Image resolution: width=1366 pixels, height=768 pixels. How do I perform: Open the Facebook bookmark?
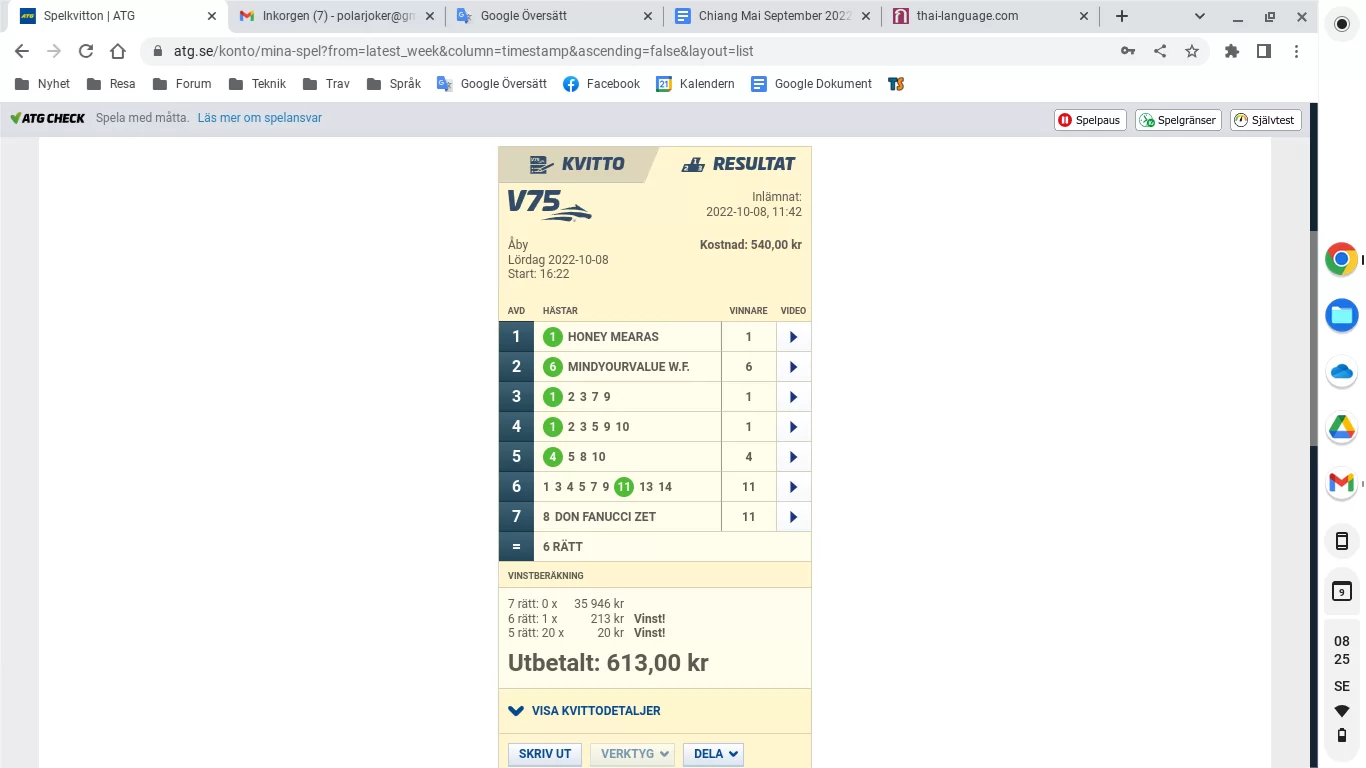[601, 84]
